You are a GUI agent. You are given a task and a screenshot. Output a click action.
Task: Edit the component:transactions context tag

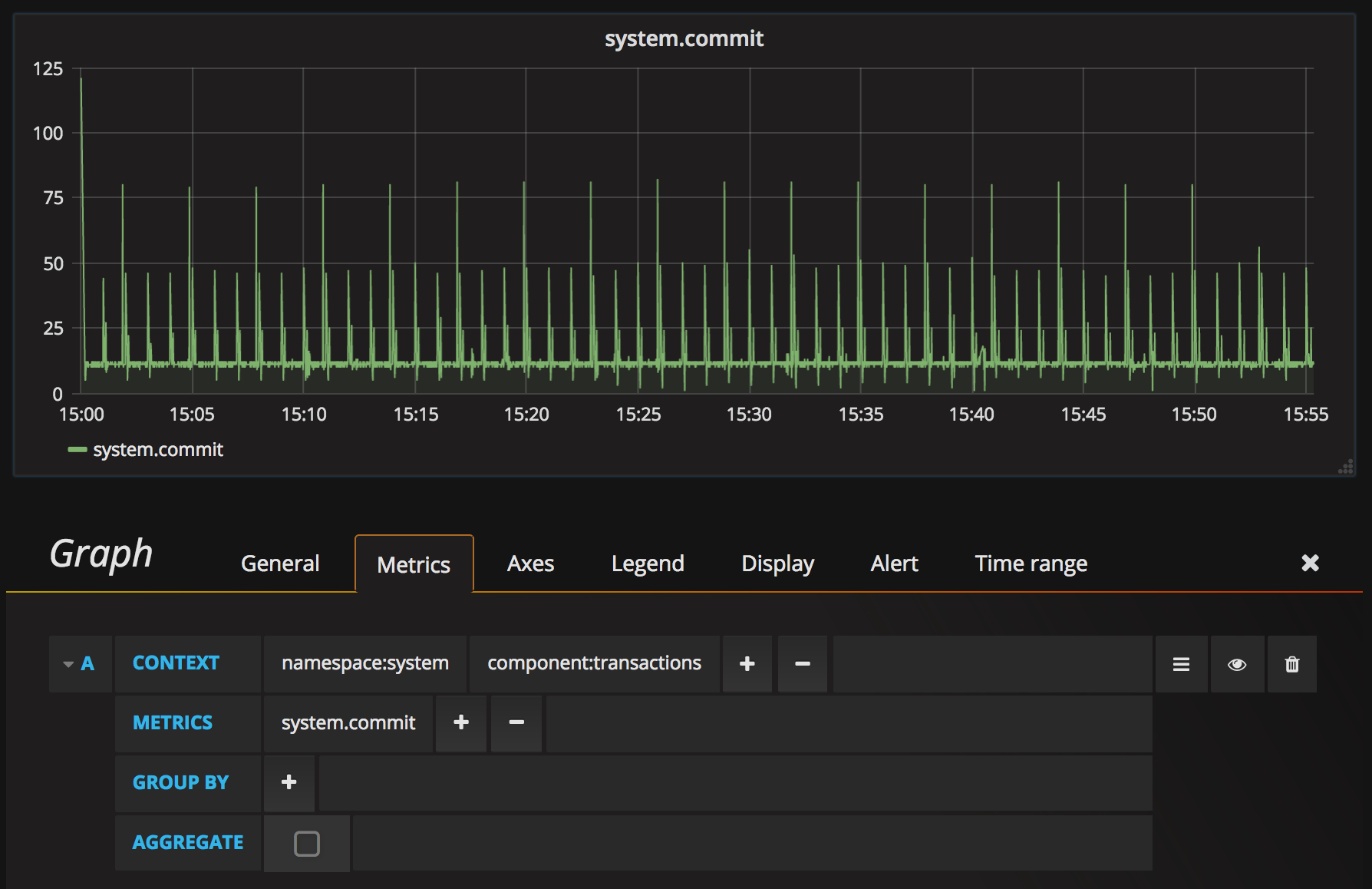[x=595, y=664]
